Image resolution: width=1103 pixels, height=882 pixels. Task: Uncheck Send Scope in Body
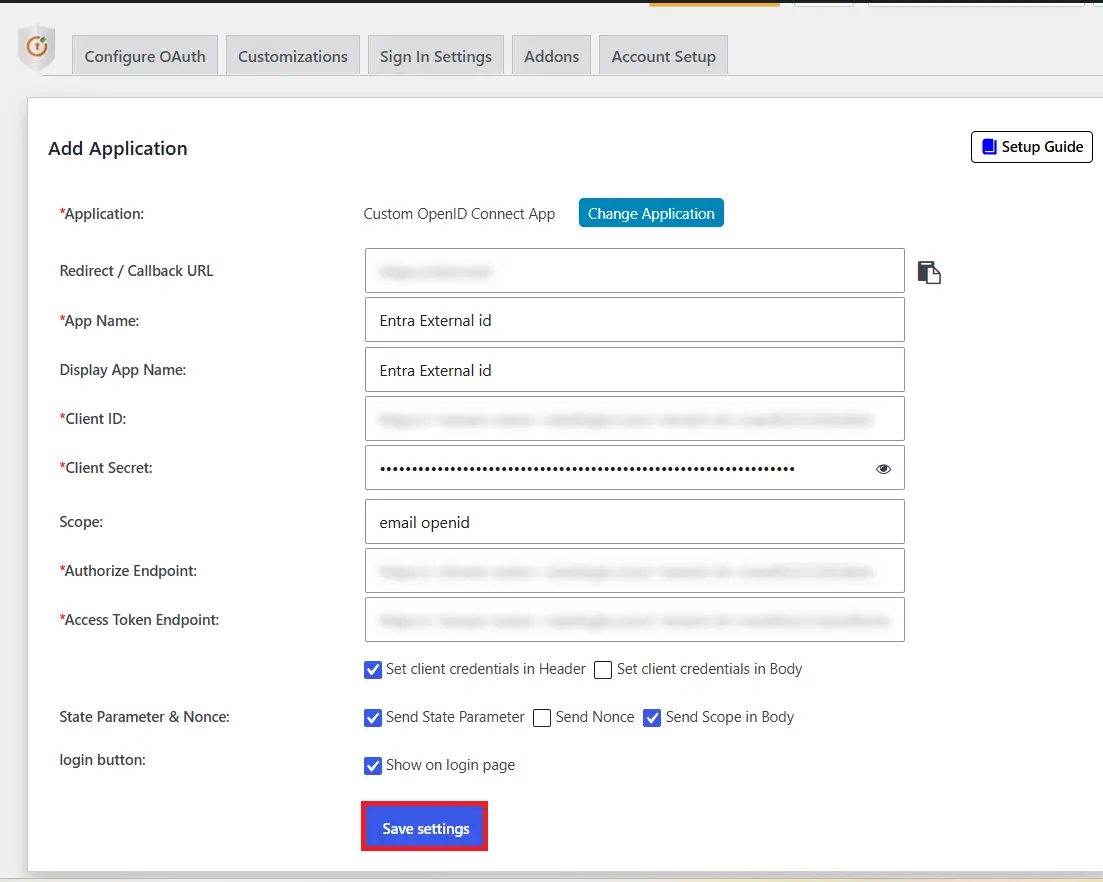tap(652, 717)
